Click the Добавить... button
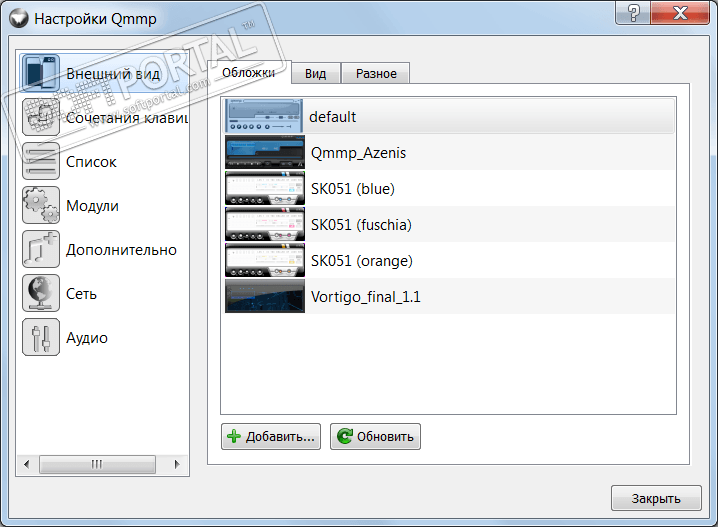 (271, 436)
